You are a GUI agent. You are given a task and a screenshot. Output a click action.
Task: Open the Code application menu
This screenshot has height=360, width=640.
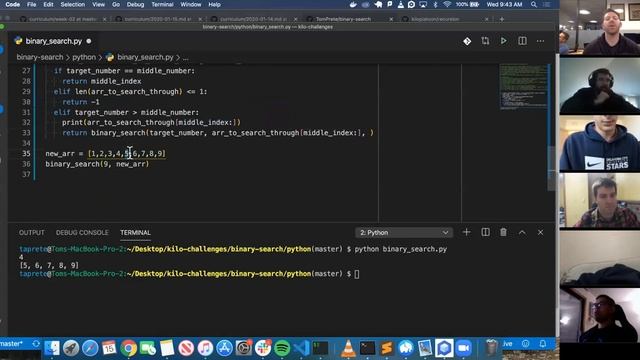(x=12, y=4)
